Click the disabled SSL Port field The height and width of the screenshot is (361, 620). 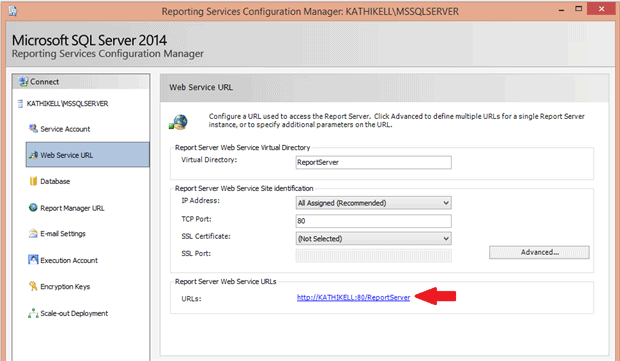click(x=373, y=255)
